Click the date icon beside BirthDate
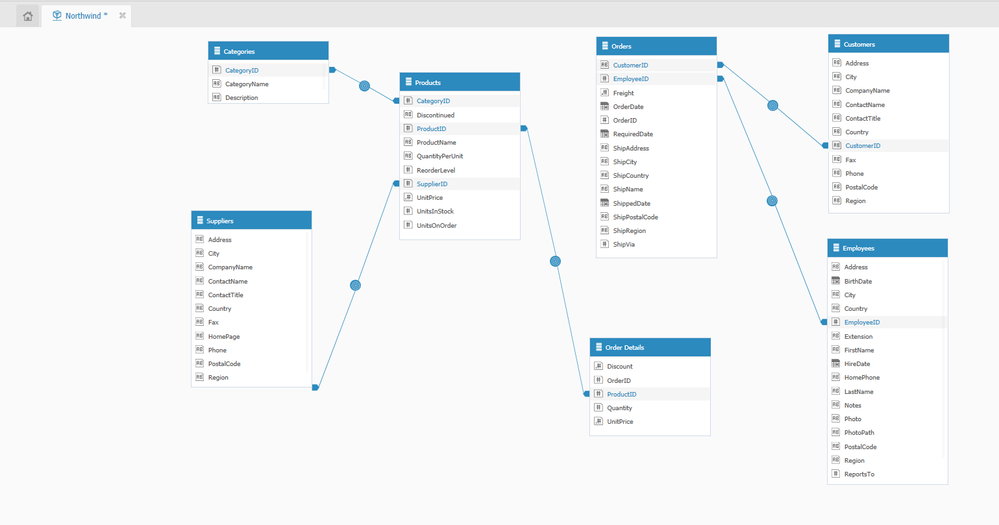Image resolution: width=999 pixels, height=525 pixels. point(836,281)
